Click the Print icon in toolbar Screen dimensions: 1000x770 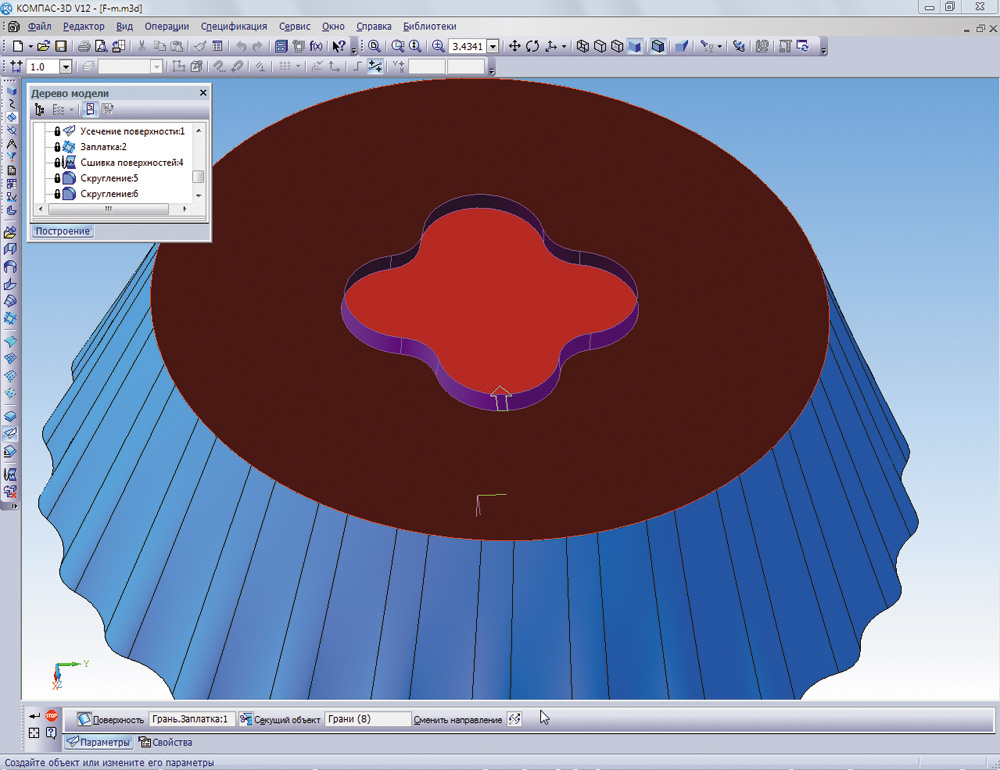(x=85, y=47)
